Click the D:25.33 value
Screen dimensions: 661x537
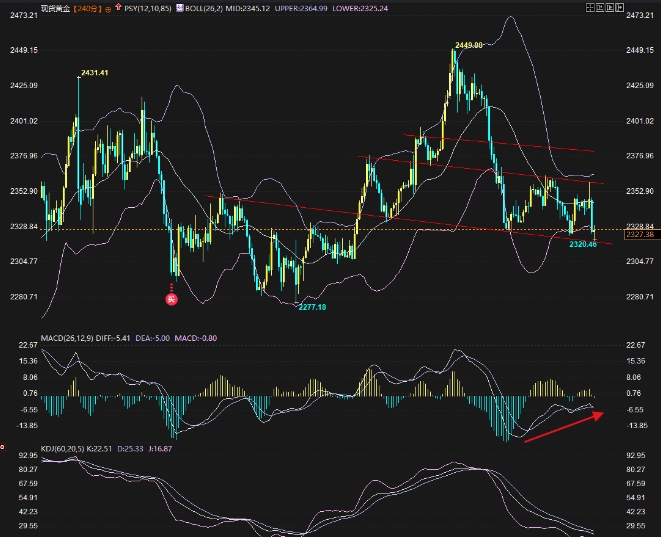click(x=130, y=449)
